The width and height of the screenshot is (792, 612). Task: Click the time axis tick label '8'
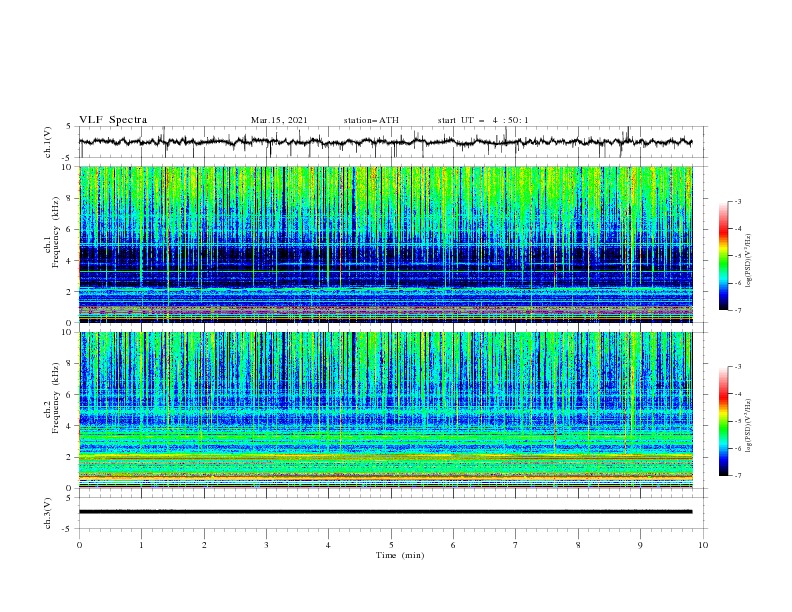tap(578, 545)
